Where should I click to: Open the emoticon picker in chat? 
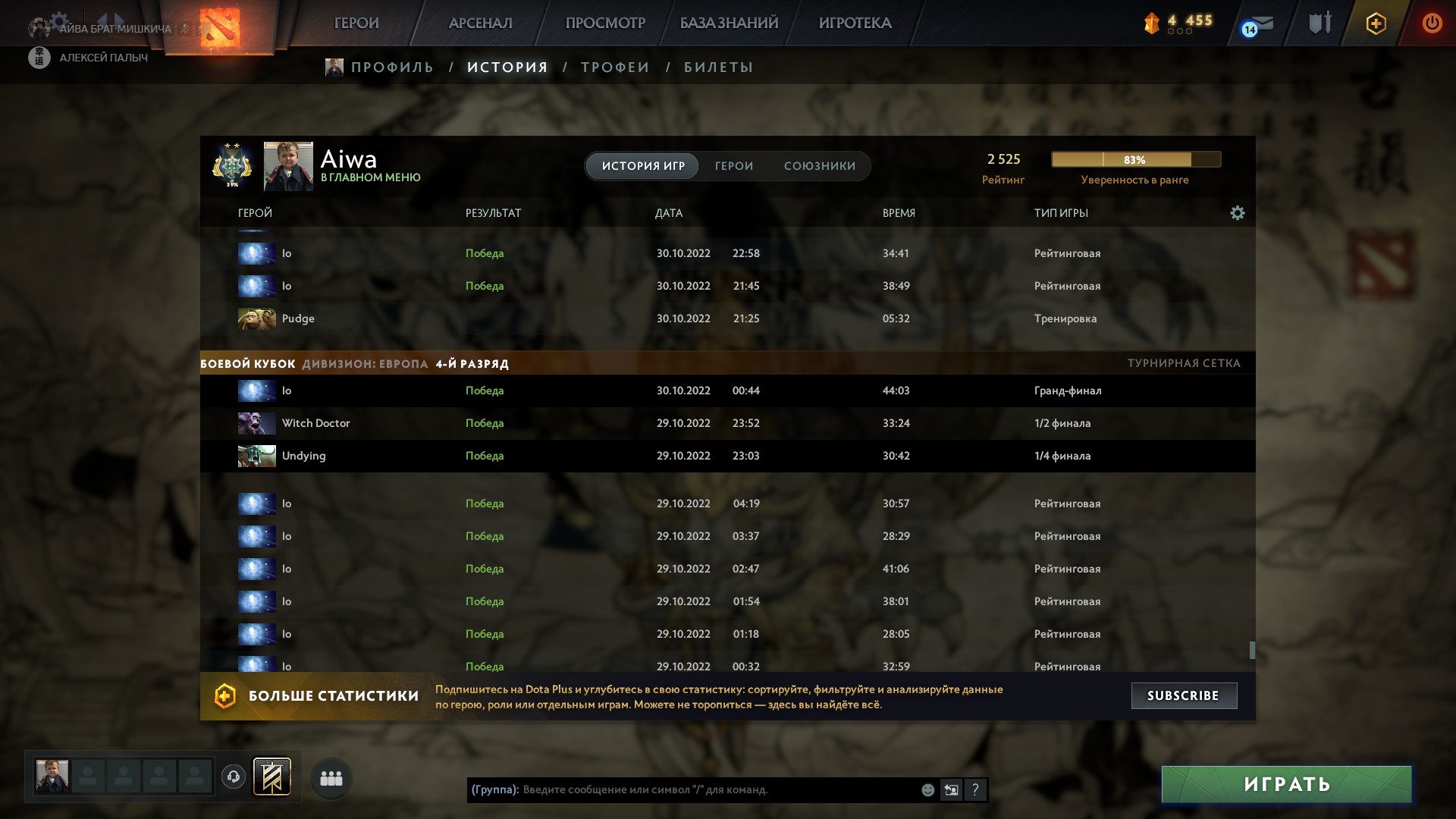[927, 790]
